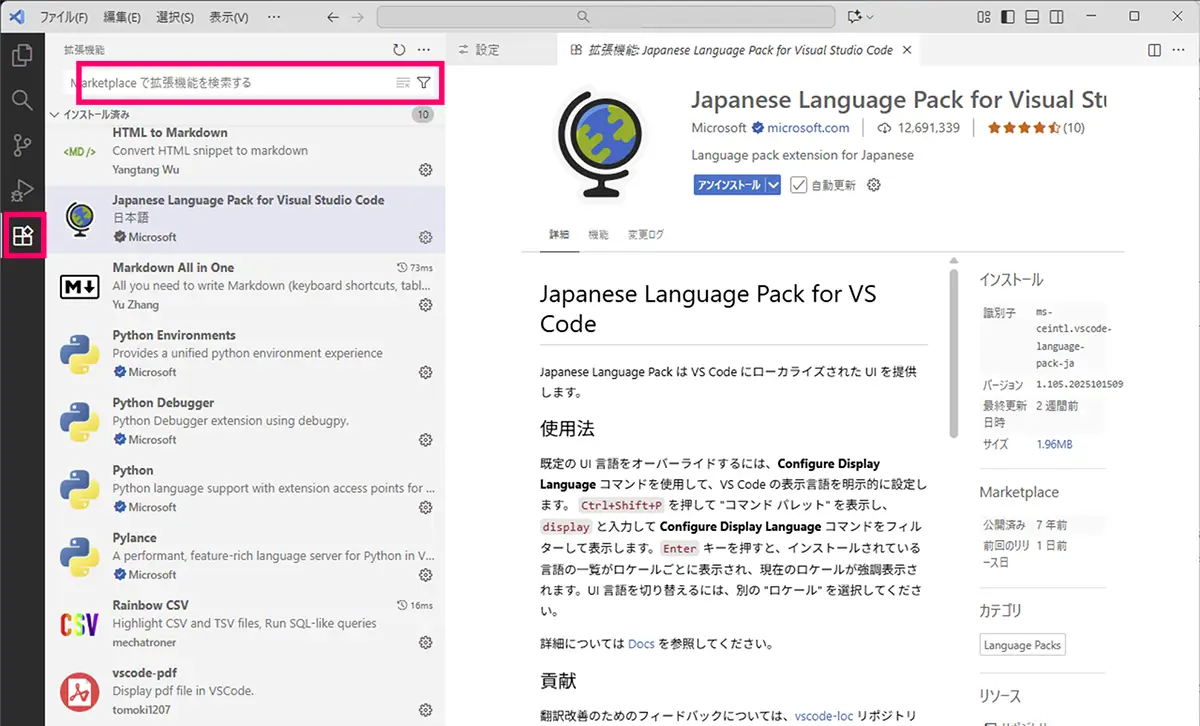1200x726 pixels.
Task: Open manage gear for Pylance extension
Action: click(x=426, y=575)
